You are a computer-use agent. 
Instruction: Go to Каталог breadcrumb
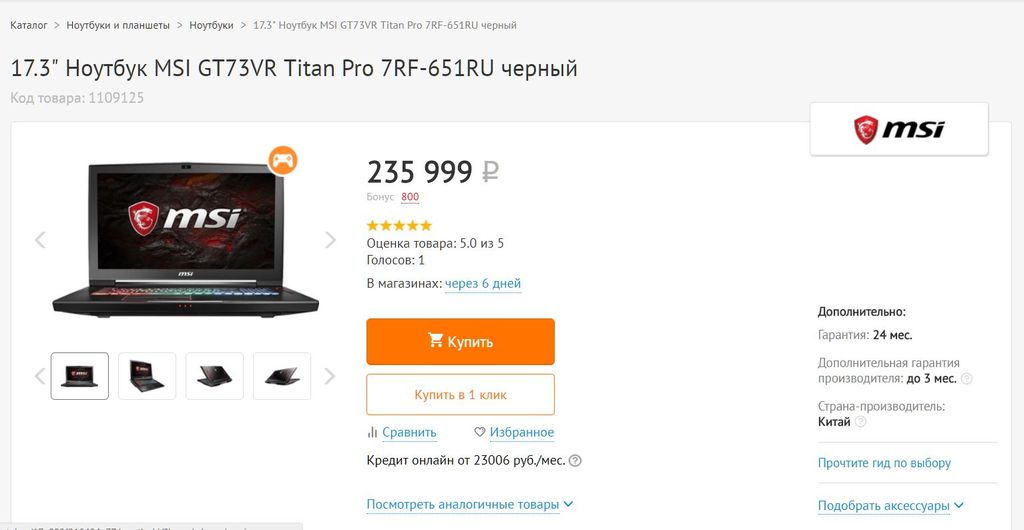[x=29, y=25]
